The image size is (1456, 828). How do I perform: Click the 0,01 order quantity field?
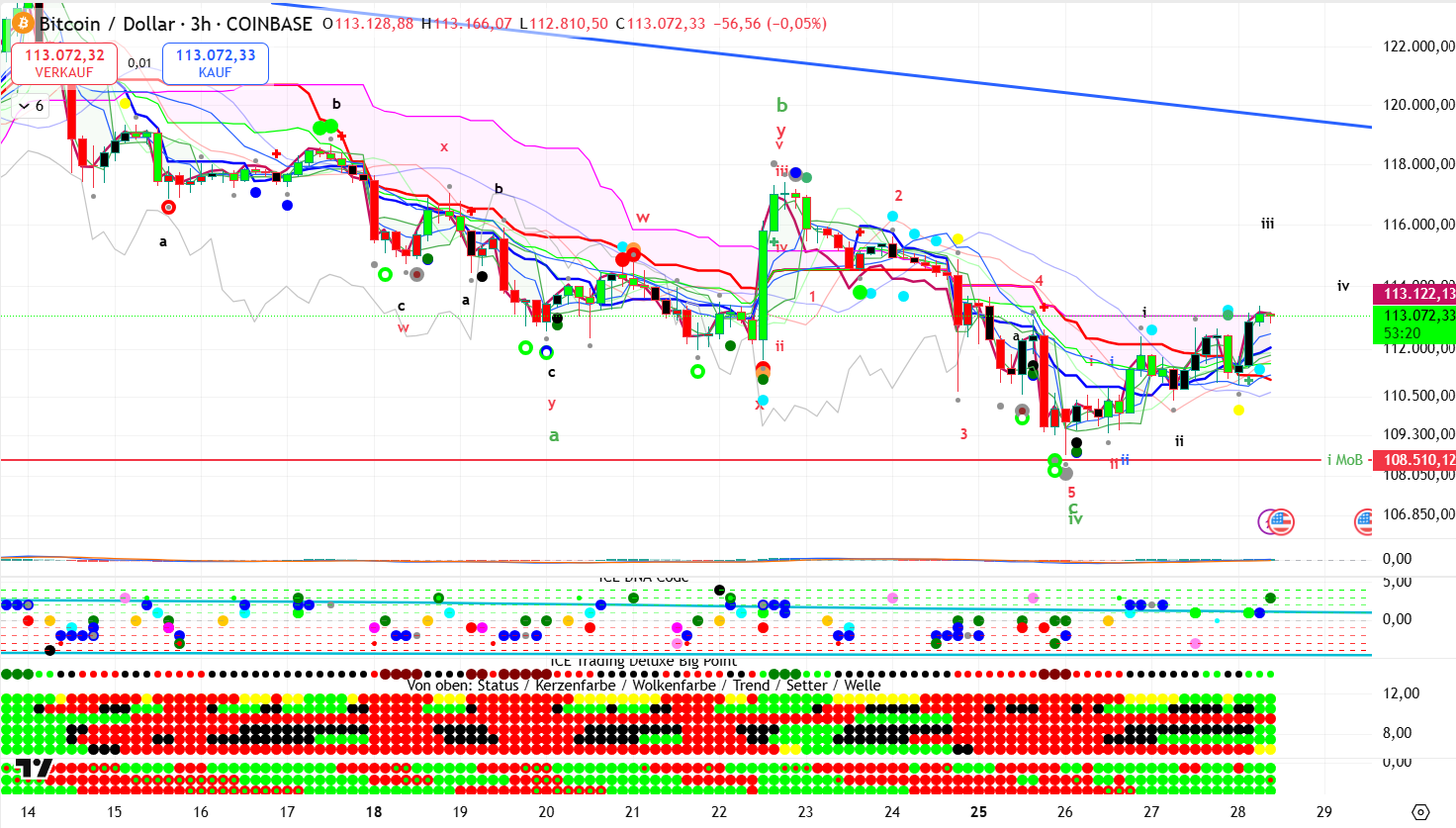139,63
